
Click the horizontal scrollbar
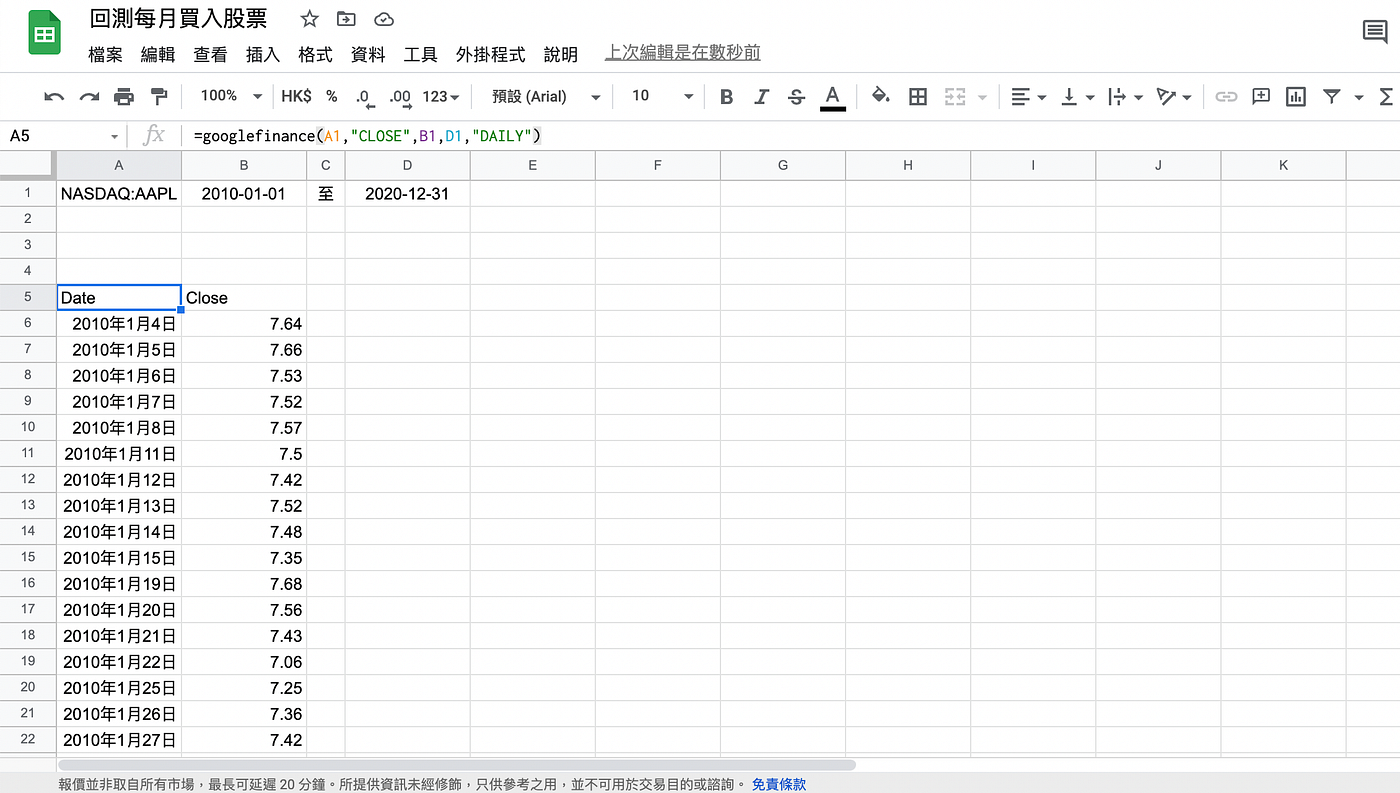[458, 765]
